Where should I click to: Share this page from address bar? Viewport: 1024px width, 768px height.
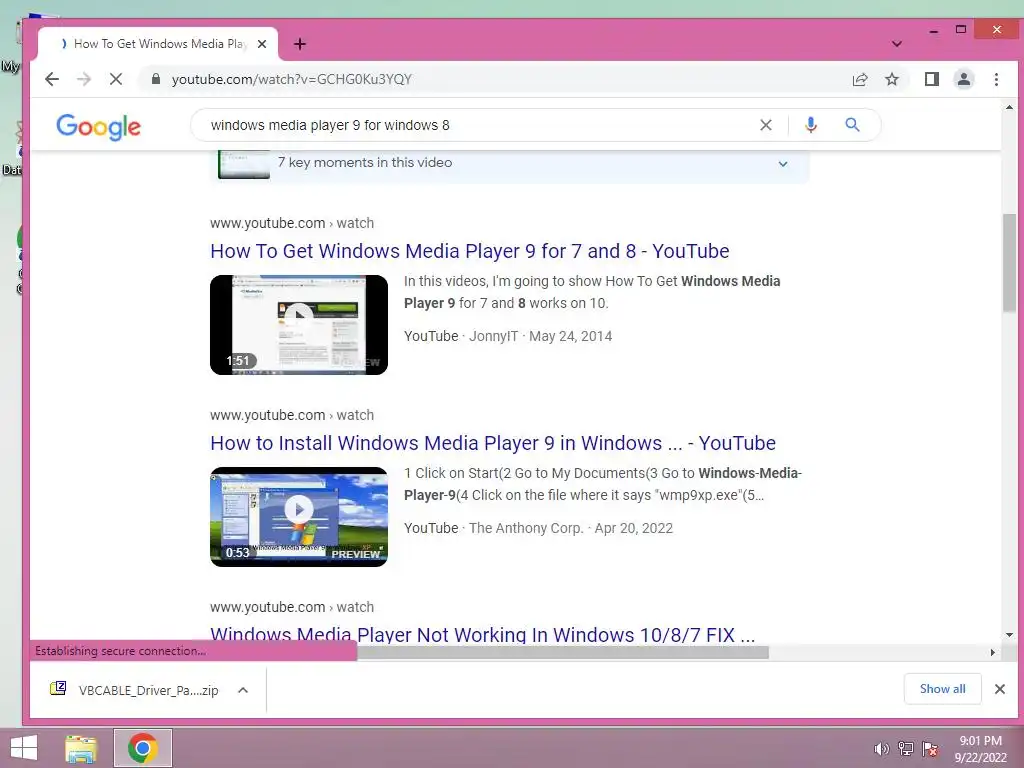860,80
